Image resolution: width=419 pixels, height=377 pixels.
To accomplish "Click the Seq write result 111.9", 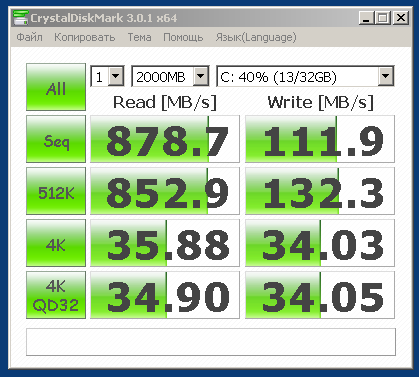I will coord(320,139).
